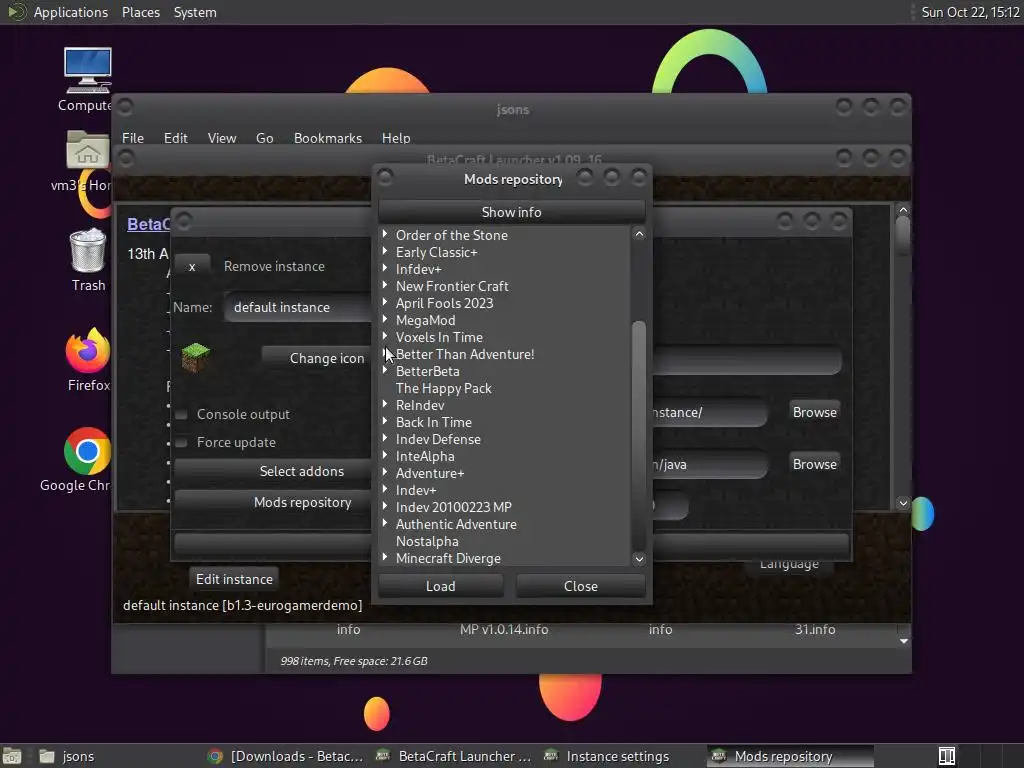Click the x Remove instance button
1024x768 pixels.
click(x=192, y=266)
